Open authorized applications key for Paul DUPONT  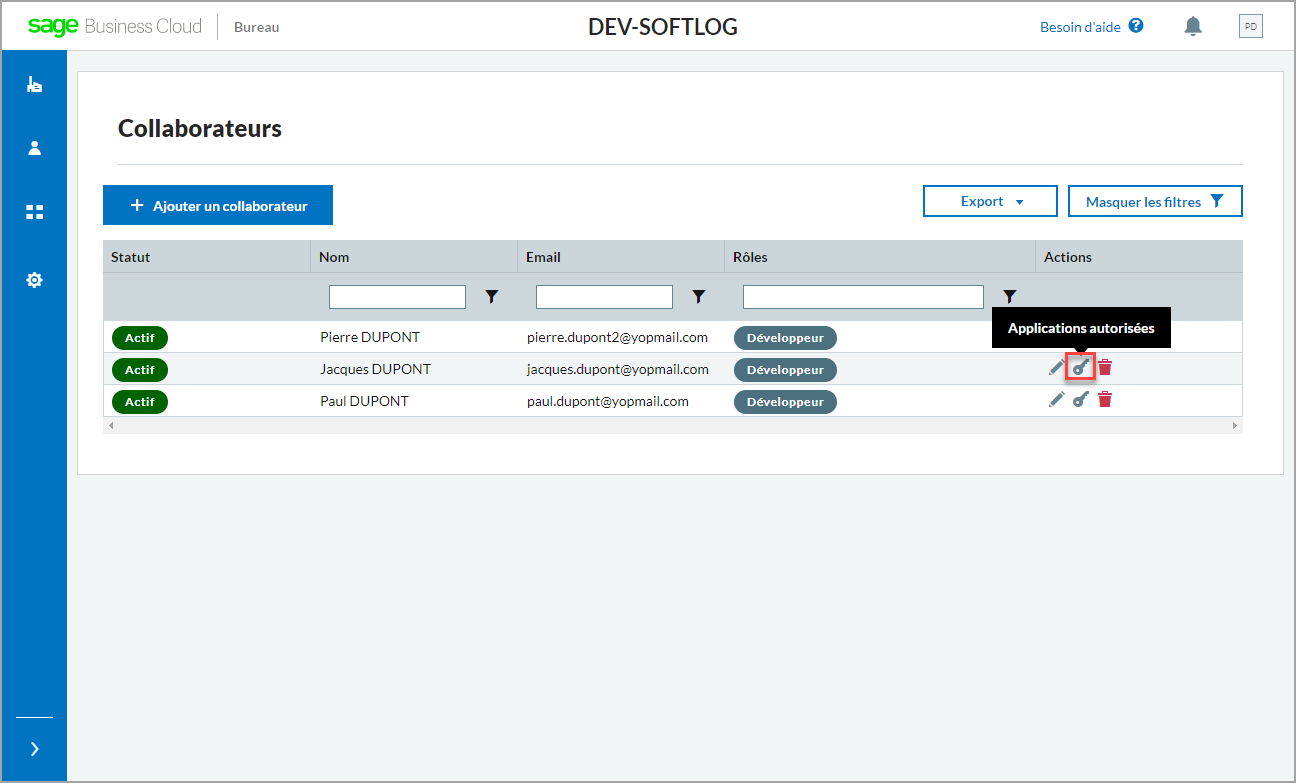coord(1080,400)
